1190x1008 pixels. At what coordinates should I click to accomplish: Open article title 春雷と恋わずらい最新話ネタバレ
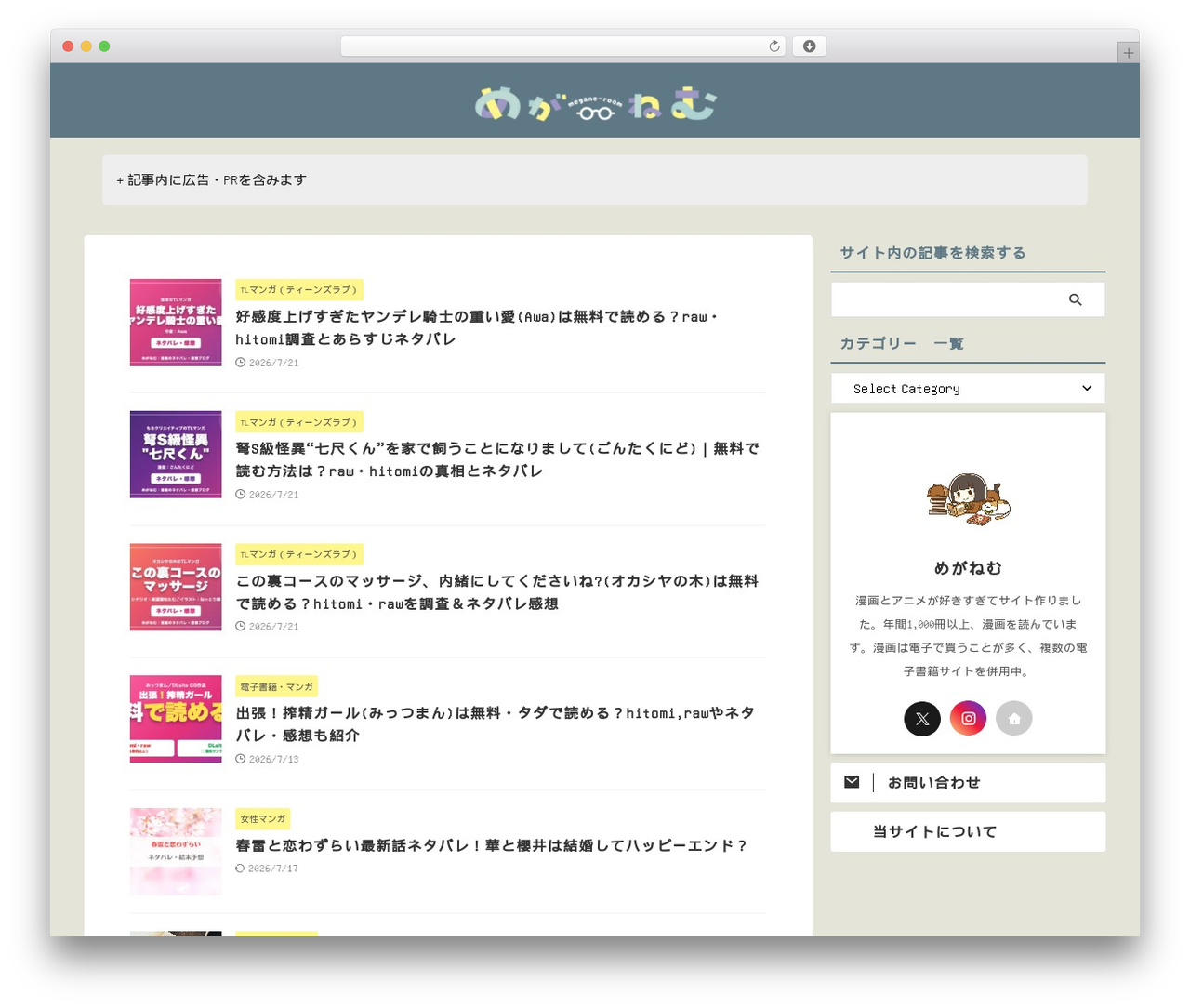point(492,845)
